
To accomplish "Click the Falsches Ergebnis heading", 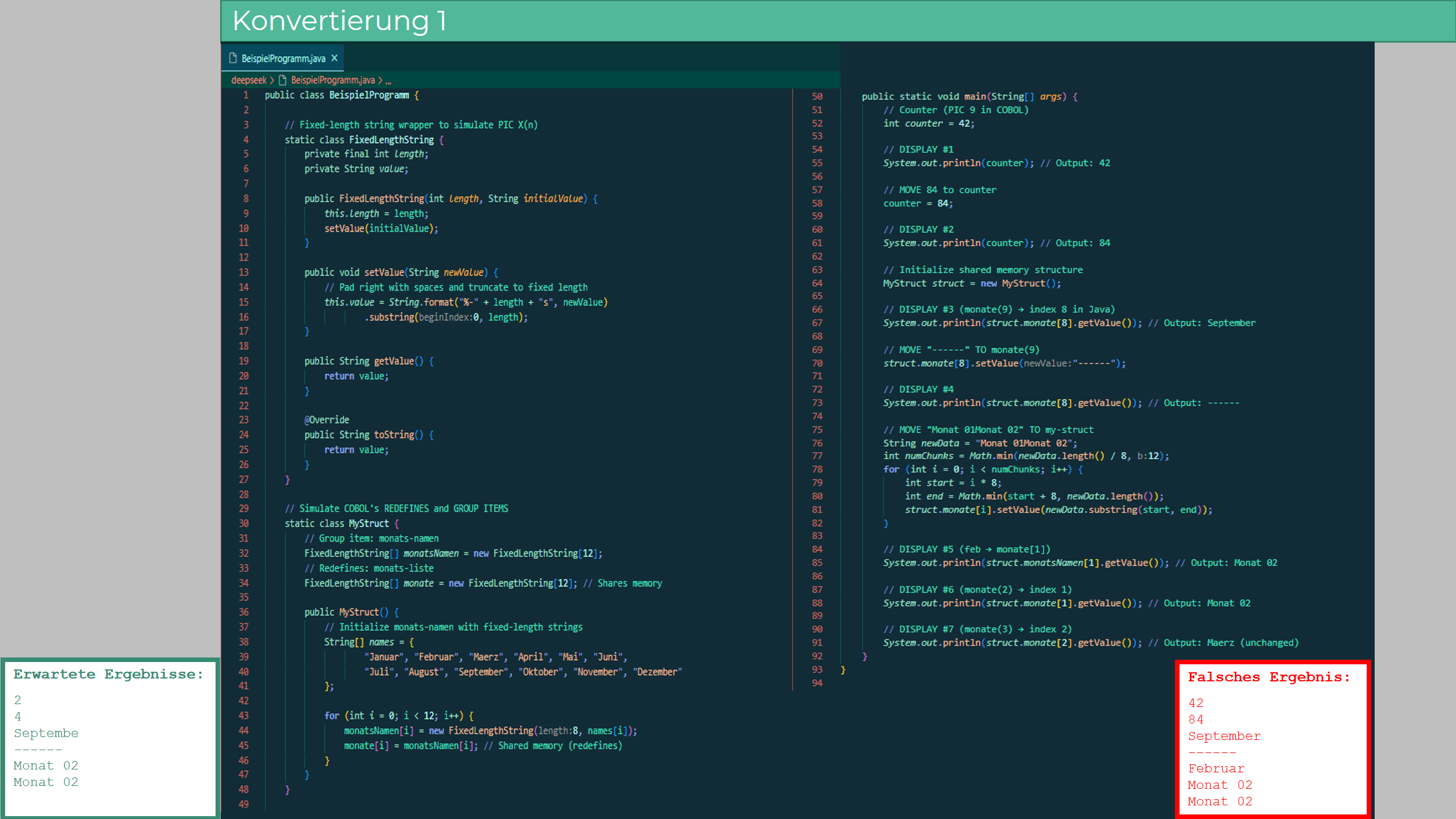I will [1268, 677].
